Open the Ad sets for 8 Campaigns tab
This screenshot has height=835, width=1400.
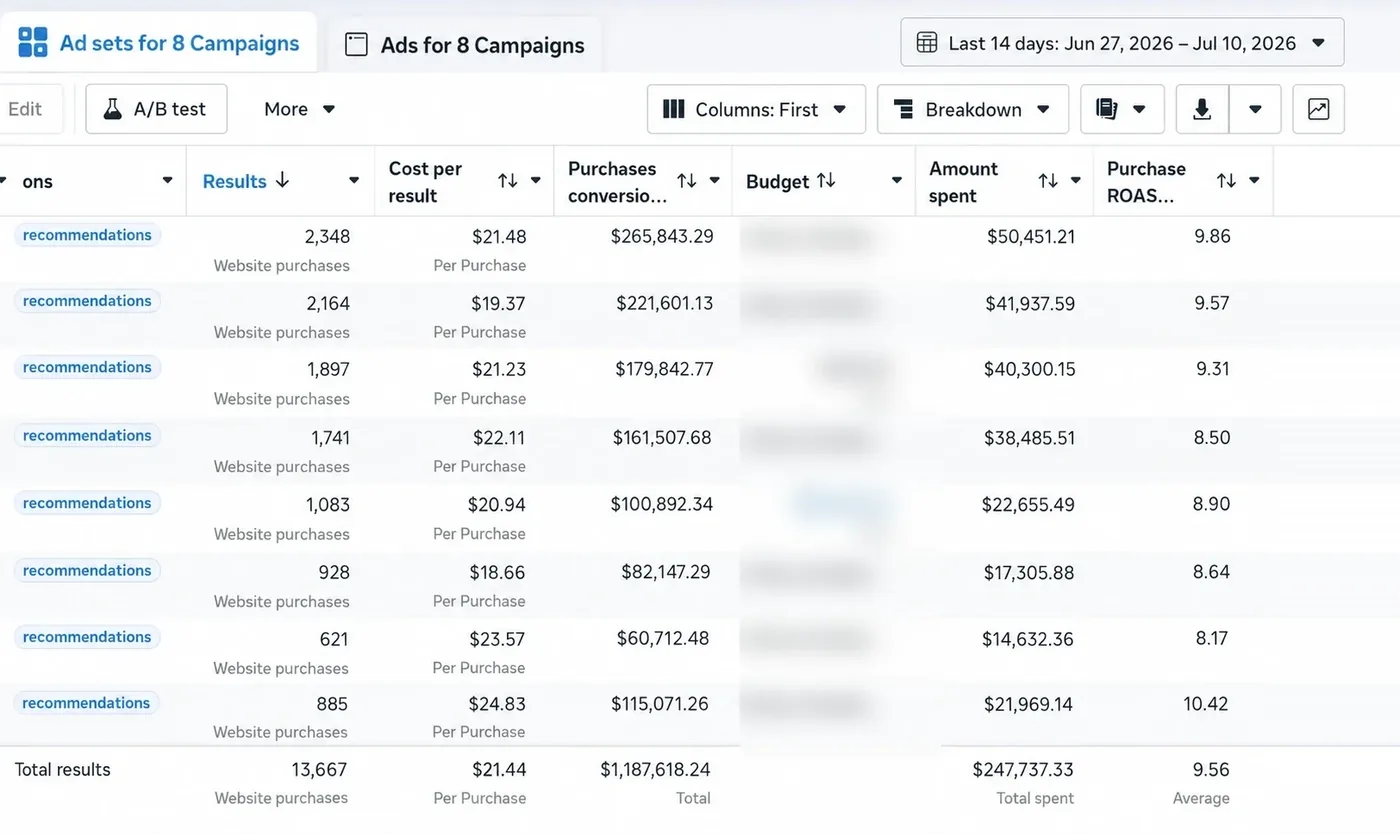pyautogui.click(x=158, y=43)
